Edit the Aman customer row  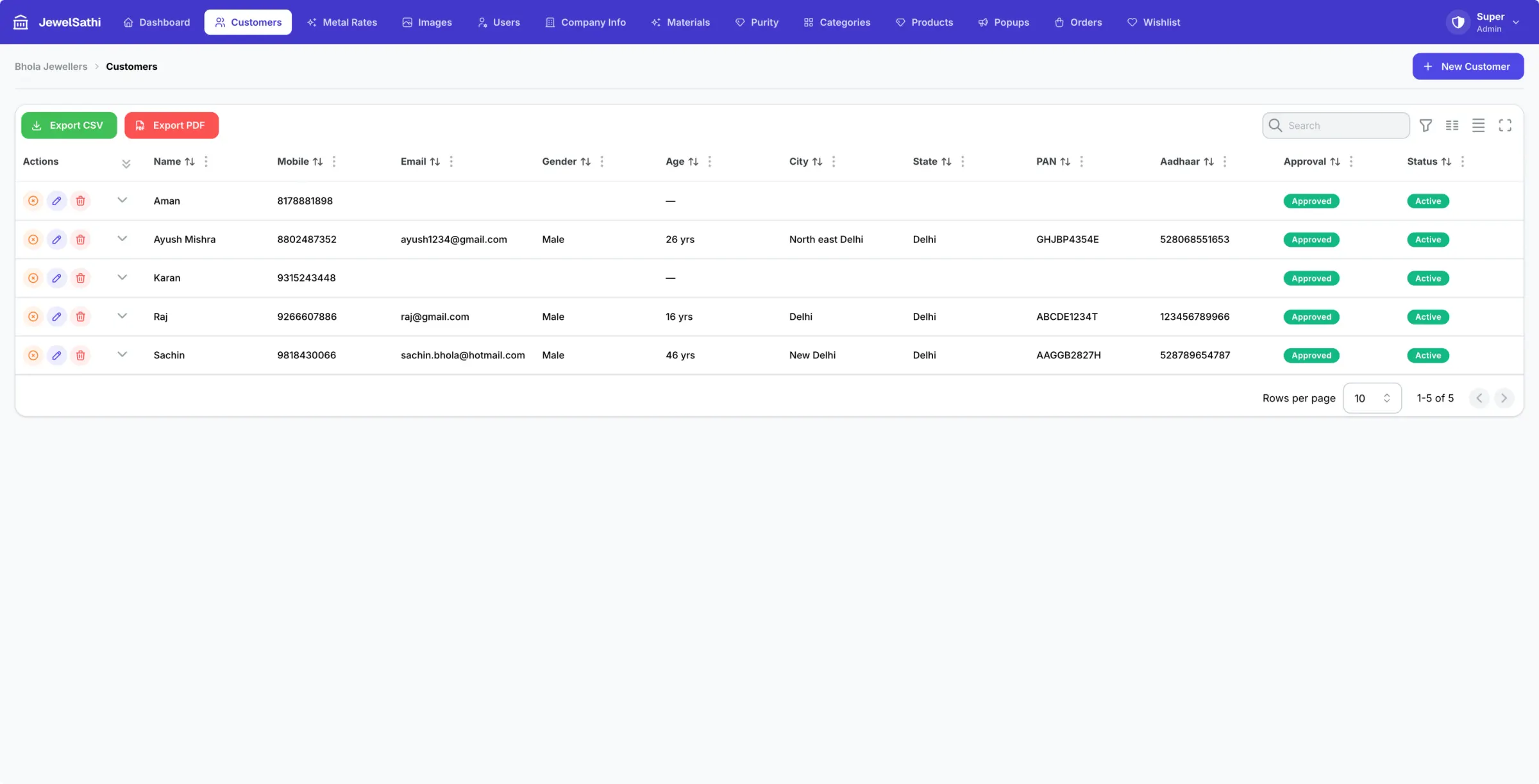coord(56,201)
